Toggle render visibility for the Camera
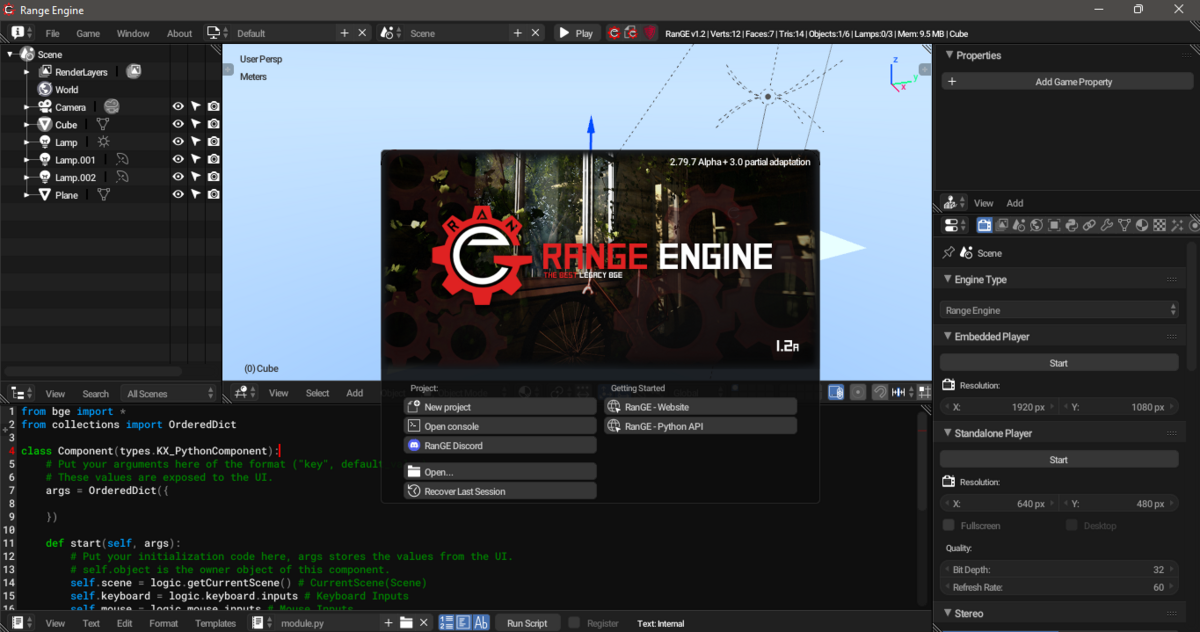 pyautogui.click(x=213, y=107)
